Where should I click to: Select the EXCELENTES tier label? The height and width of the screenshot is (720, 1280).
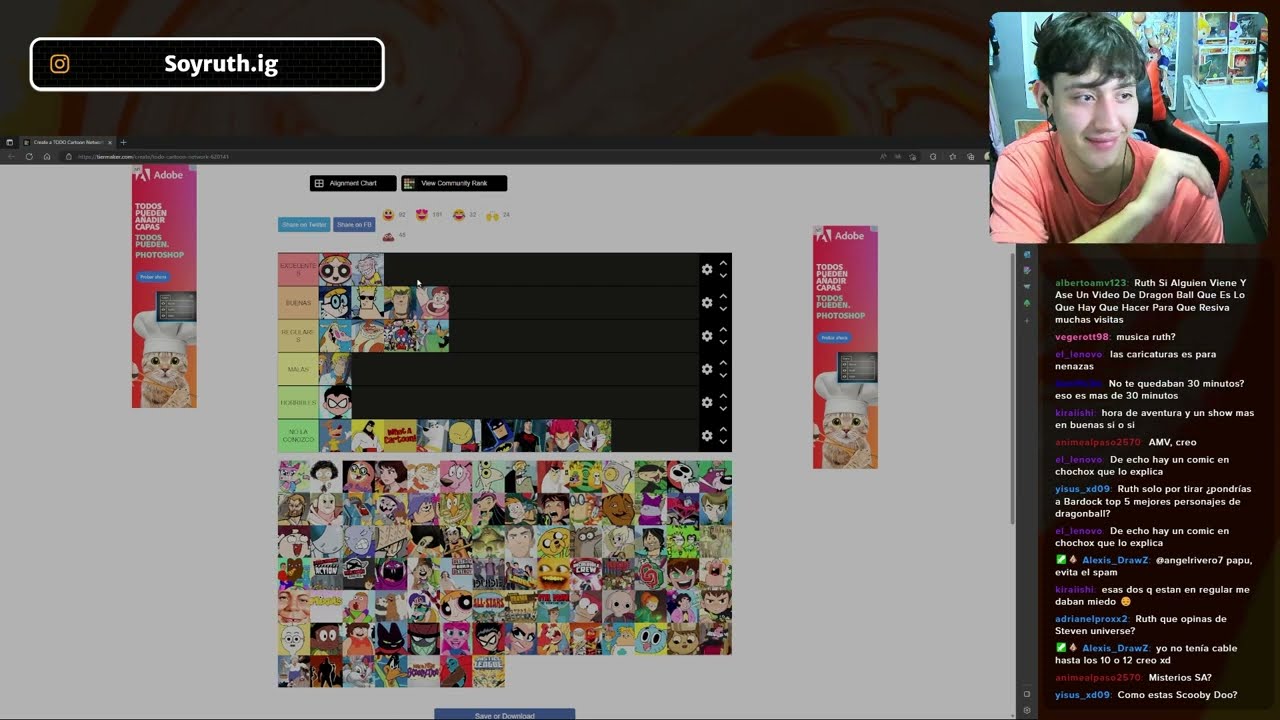[x=298, y=269]
